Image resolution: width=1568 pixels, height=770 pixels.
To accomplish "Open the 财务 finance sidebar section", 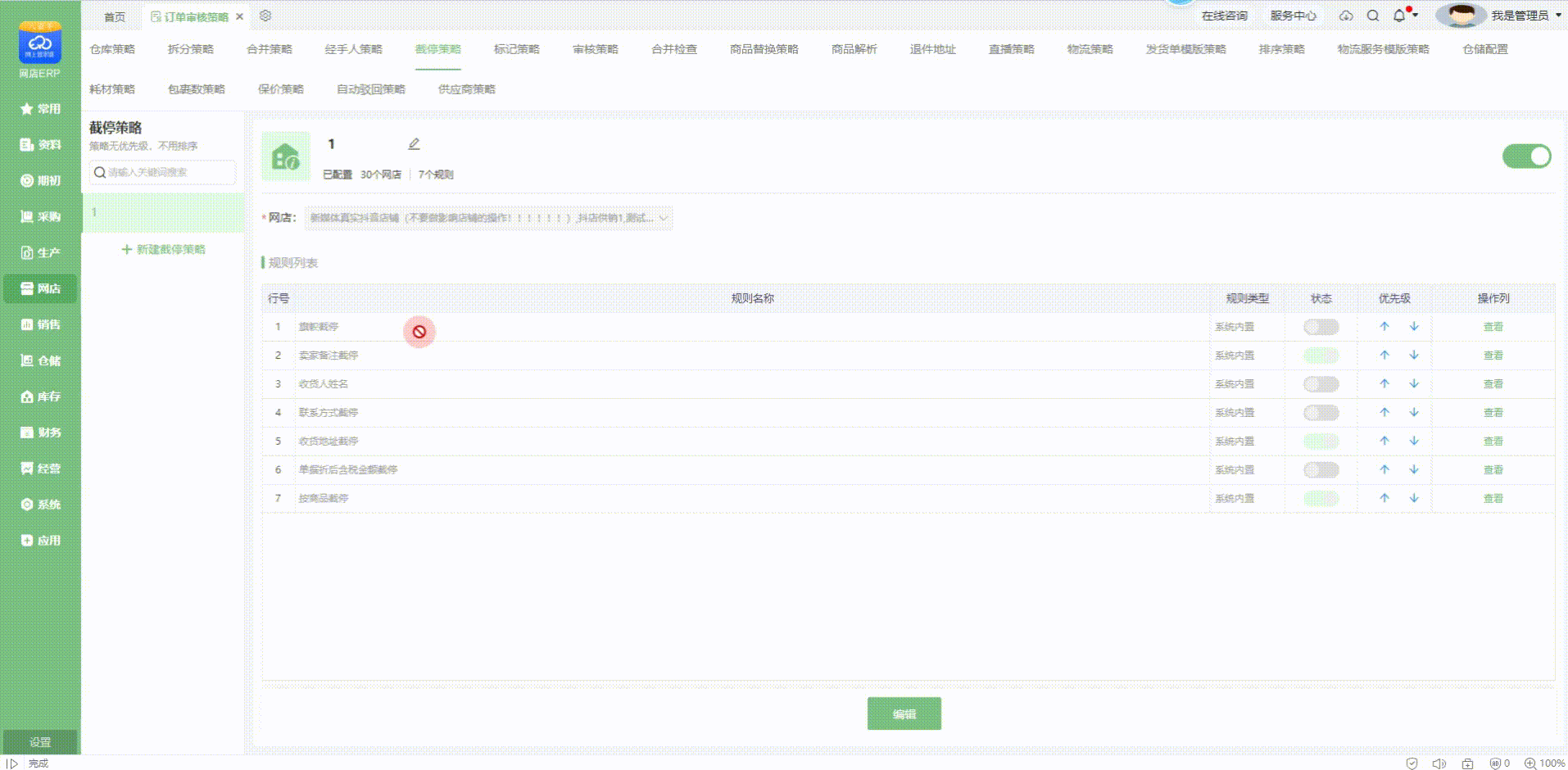I will point(40,433).
